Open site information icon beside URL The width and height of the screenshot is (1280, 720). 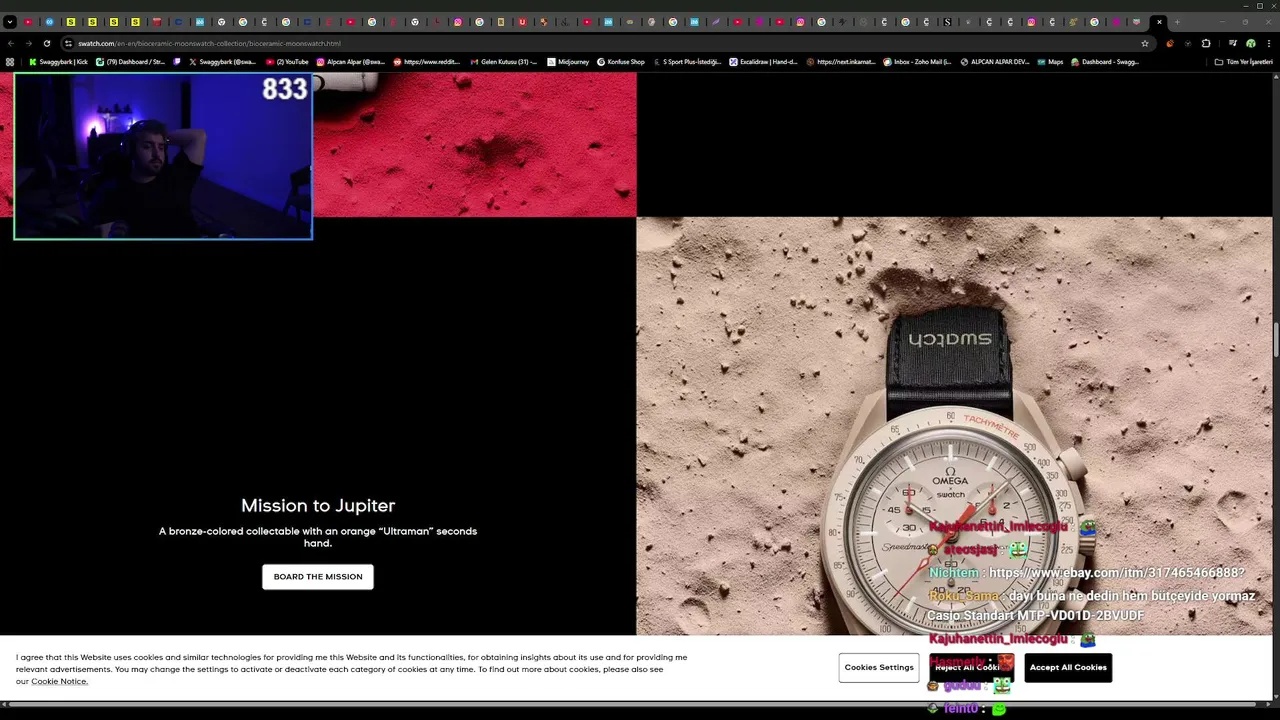[68, 43]
